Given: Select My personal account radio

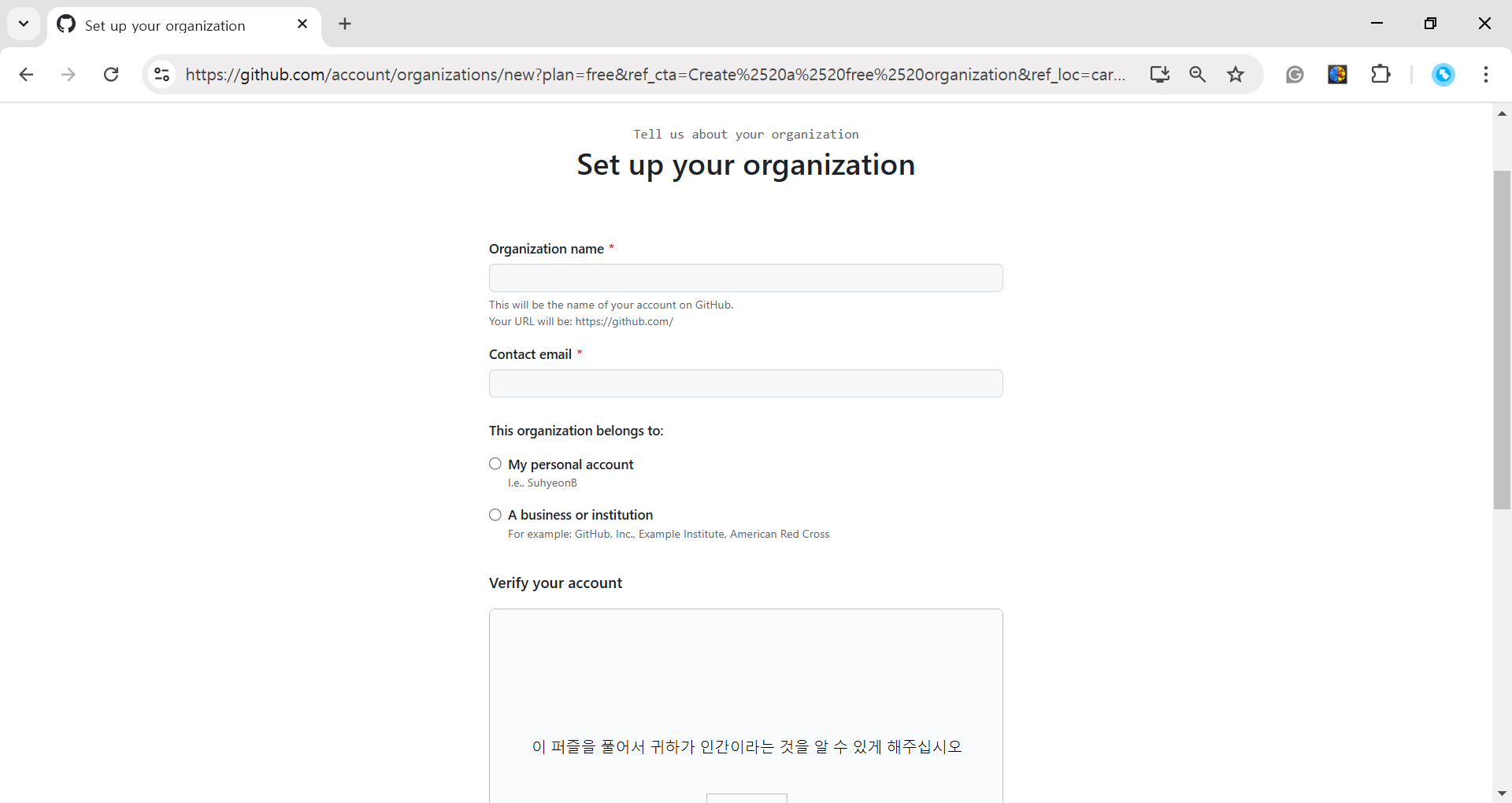Looking at the screenshot, I should click(495, 464).
